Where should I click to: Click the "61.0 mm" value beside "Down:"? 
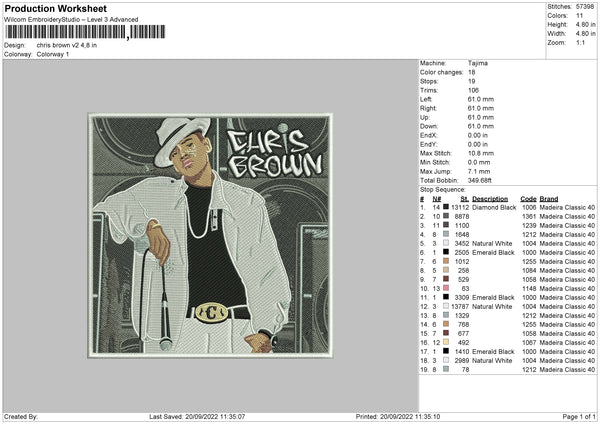pyautogui.click(x=481, y=126)
